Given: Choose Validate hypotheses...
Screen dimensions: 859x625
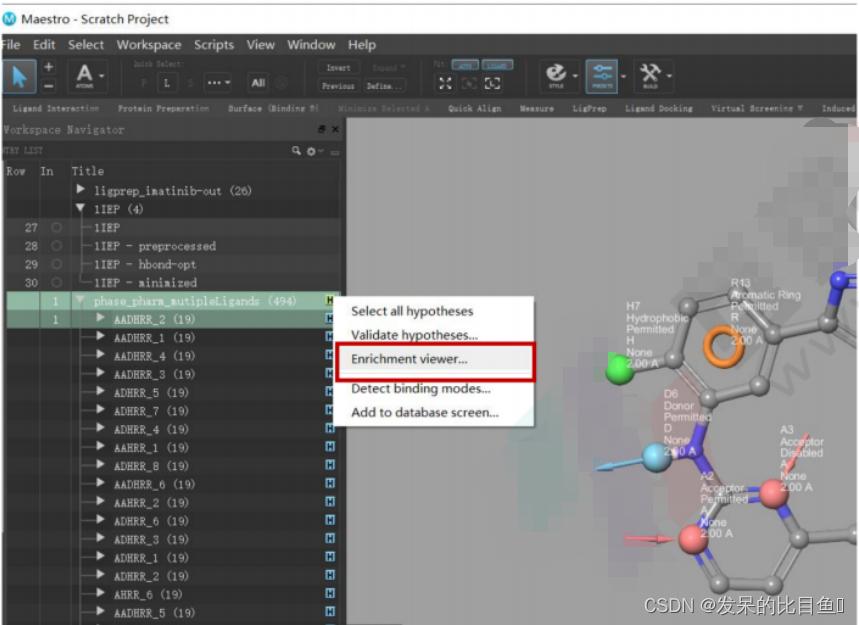Looking at the screenshot, I should [x=414, y=335].
